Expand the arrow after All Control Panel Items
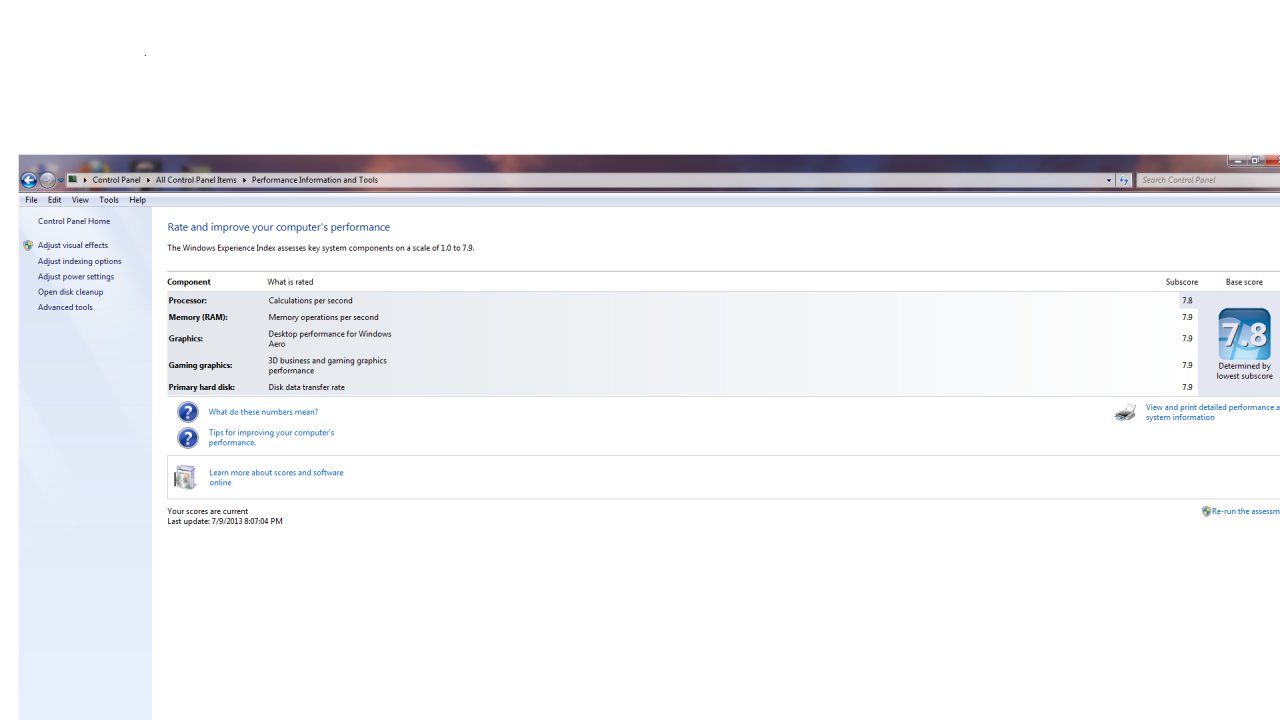Image resolution: width=1280 pixels, height=720 pixels. 244,180
